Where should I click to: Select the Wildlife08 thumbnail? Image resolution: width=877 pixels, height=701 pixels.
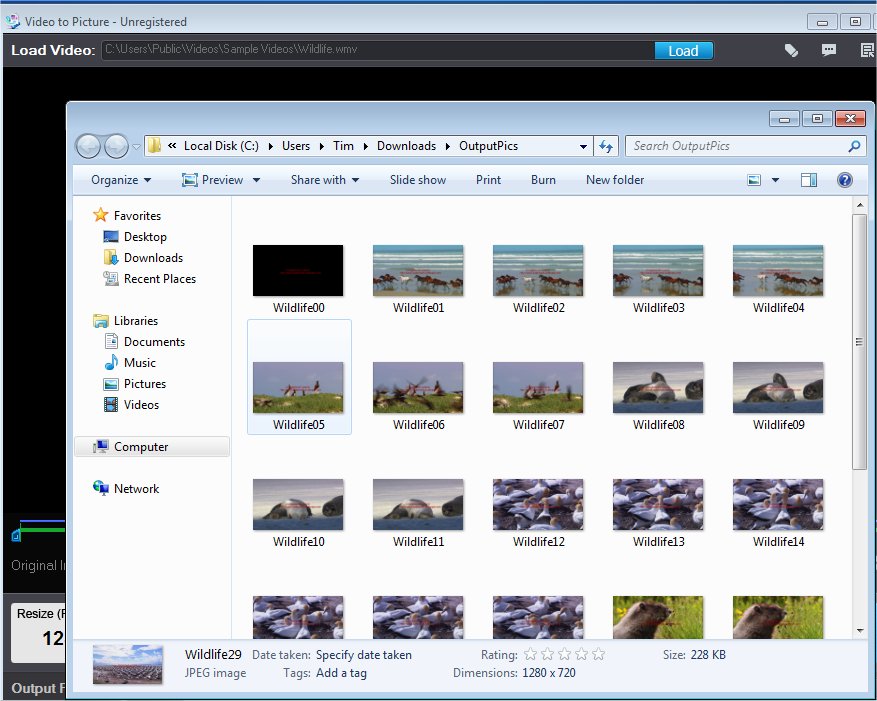point(658,388)
